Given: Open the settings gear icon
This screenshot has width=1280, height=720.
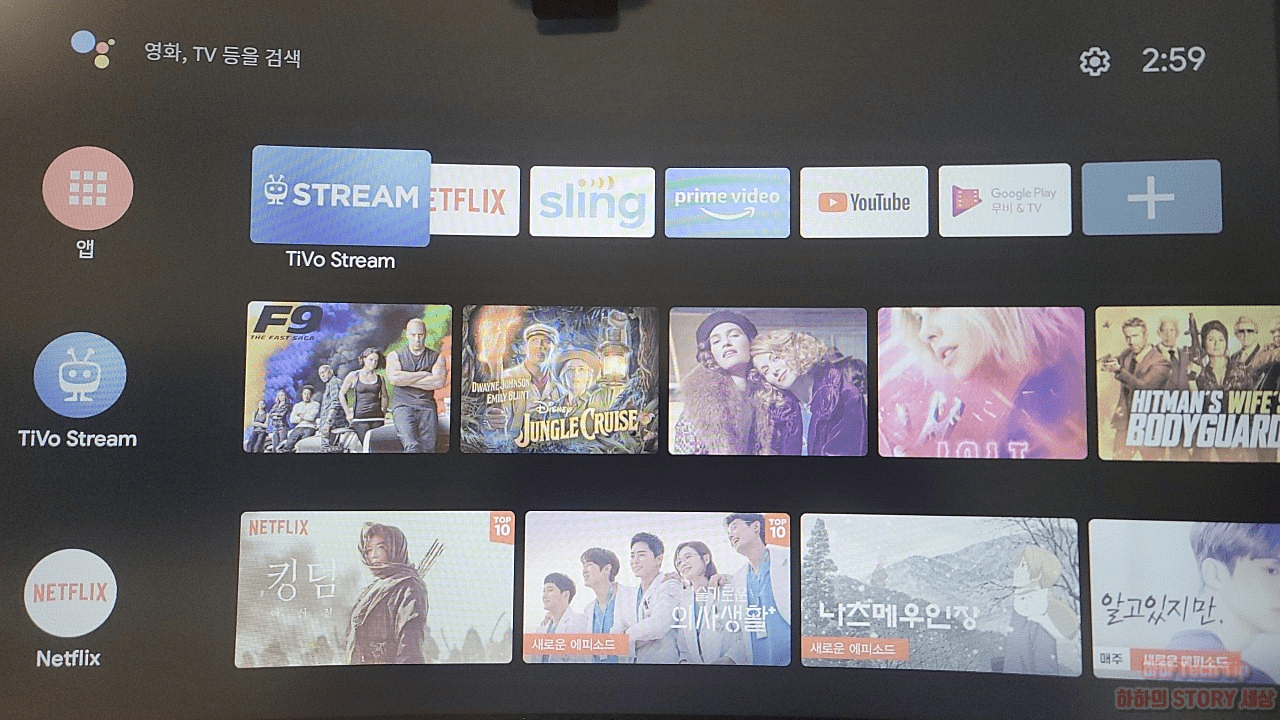Looking at the screenshot, I should pyautogui.click(x=1095, y=62).
